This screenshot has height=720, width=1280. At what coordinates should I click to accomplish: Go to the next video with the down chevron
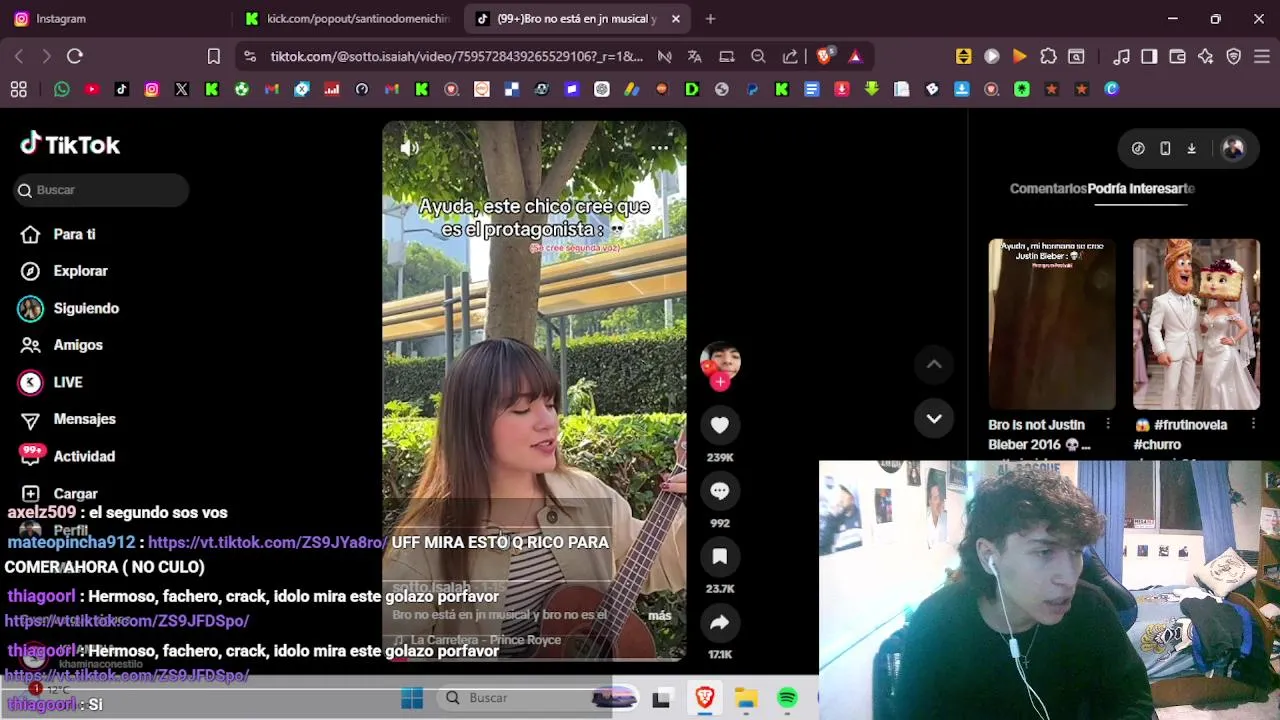(x=934, y=419)
